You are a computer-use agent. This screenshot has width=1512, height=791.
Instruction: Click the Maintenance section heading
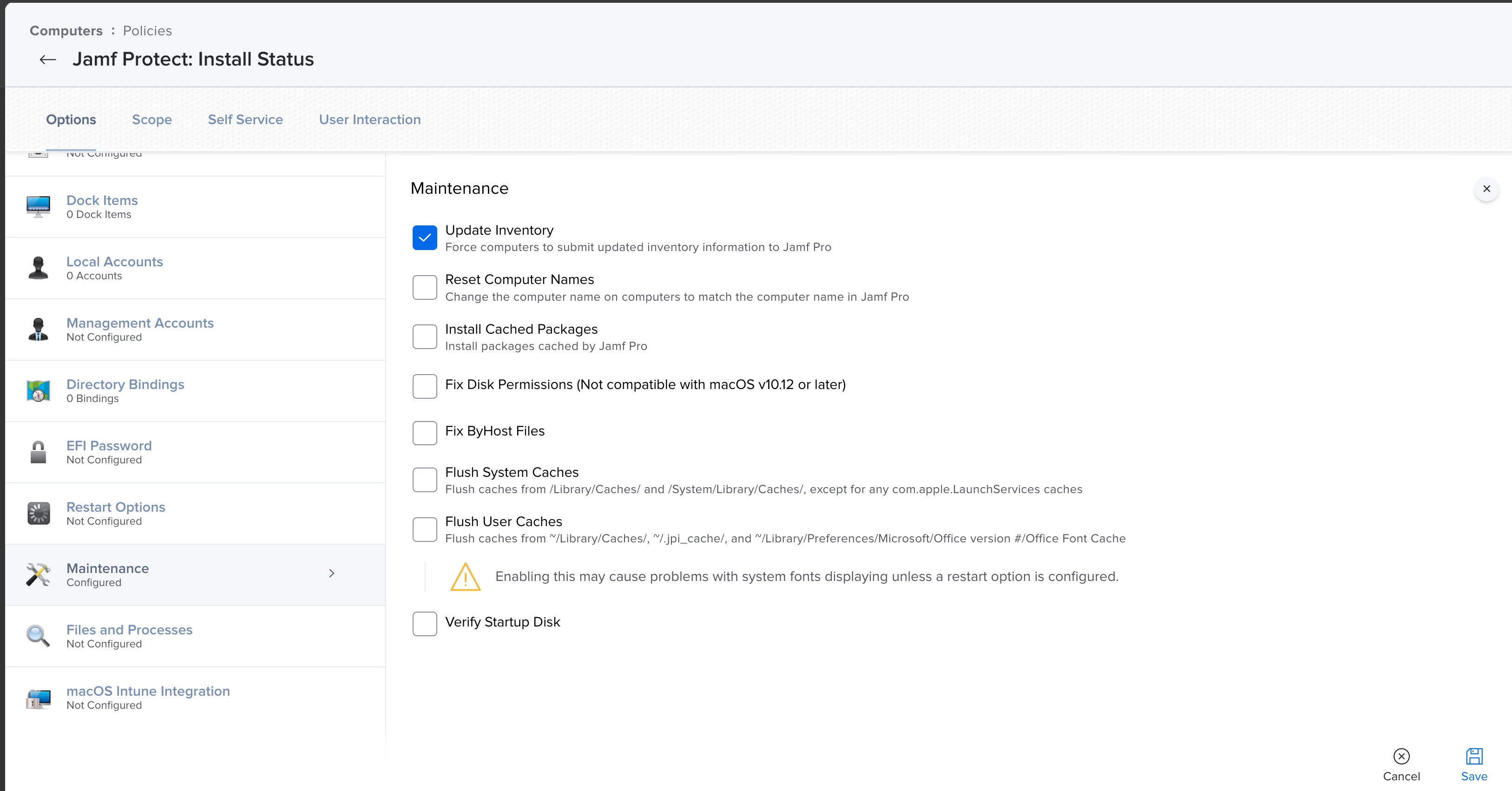click(460, 189)
